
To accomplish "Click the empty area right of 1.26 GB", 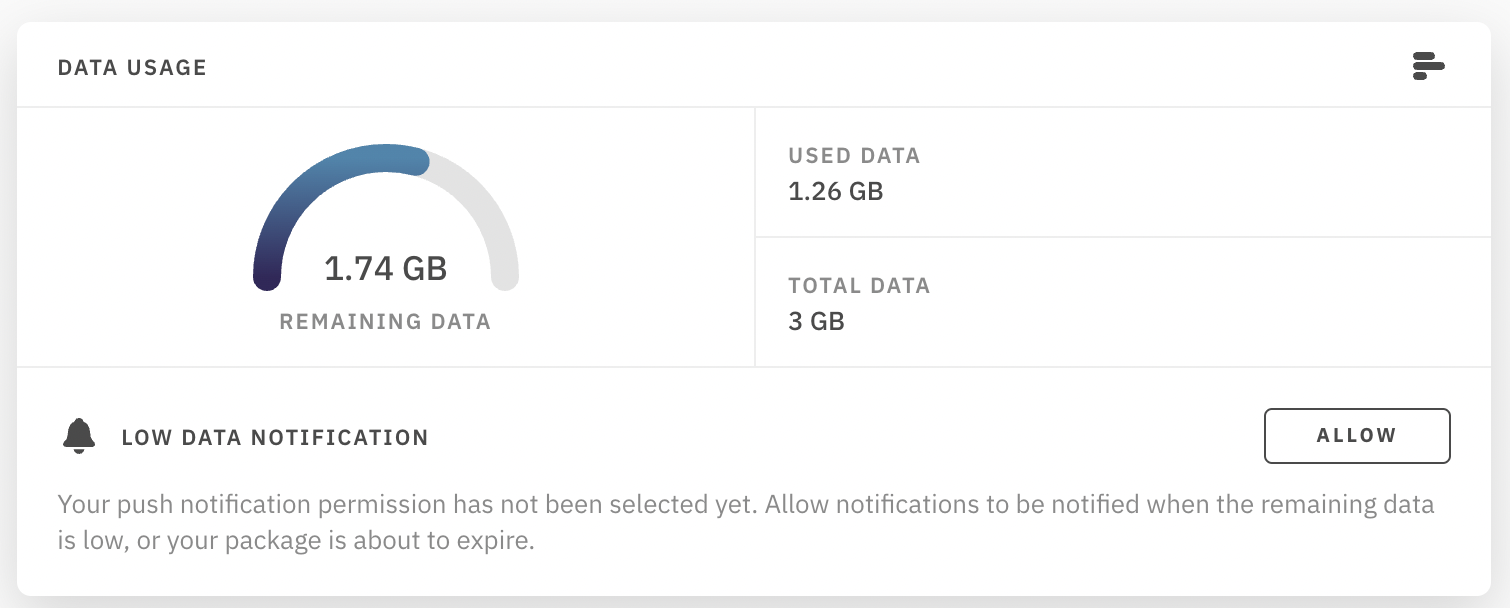I will pos(1180,191).
